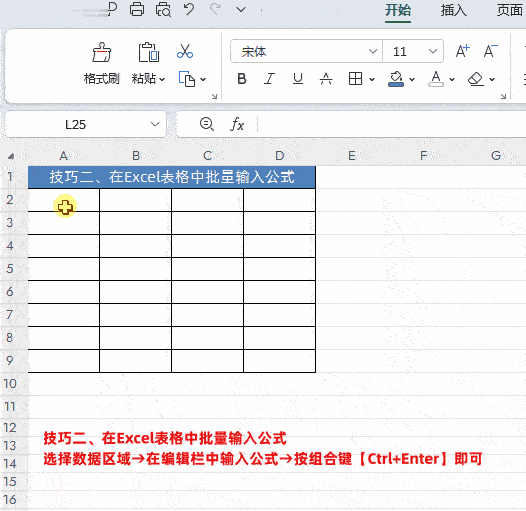Select column E header
The image size is (526, 511).
pos(352,156)
